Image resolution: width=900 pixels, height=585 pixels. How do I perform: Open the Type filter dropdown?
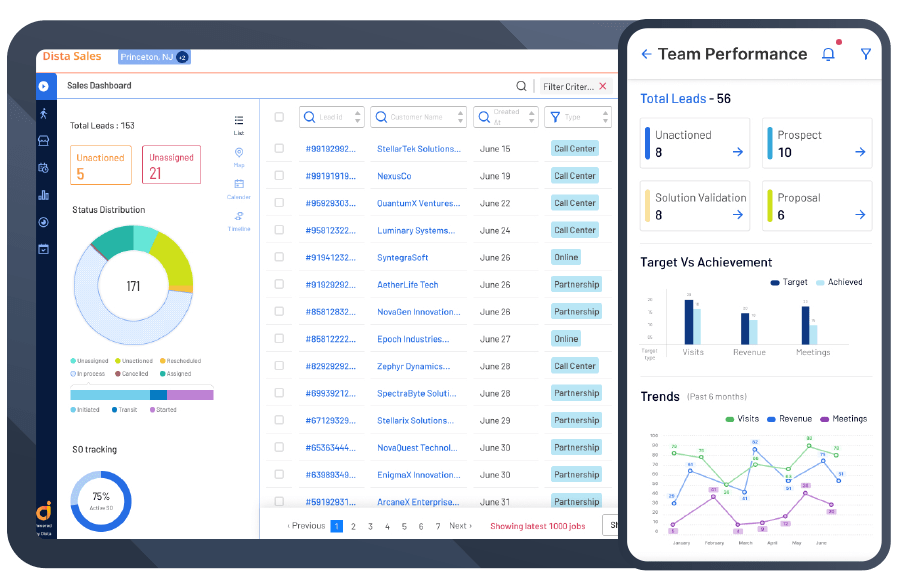coord(578,117)
